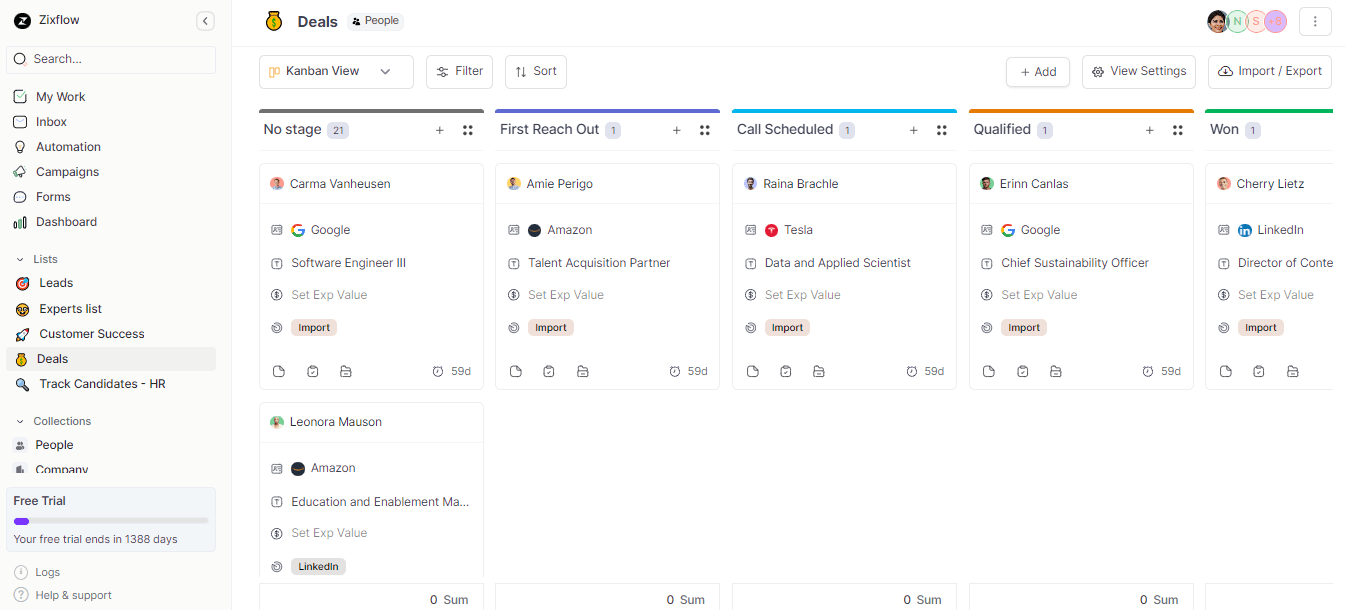
Task: Click the Search field in the sidebar
Action: point(110,60)
